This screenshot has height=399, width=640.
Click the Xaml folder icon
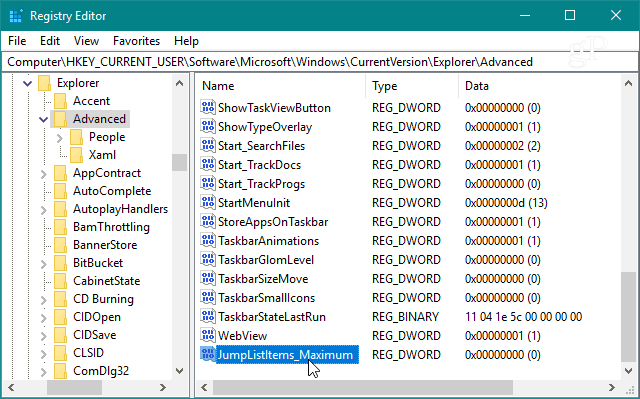coord(76,155)
